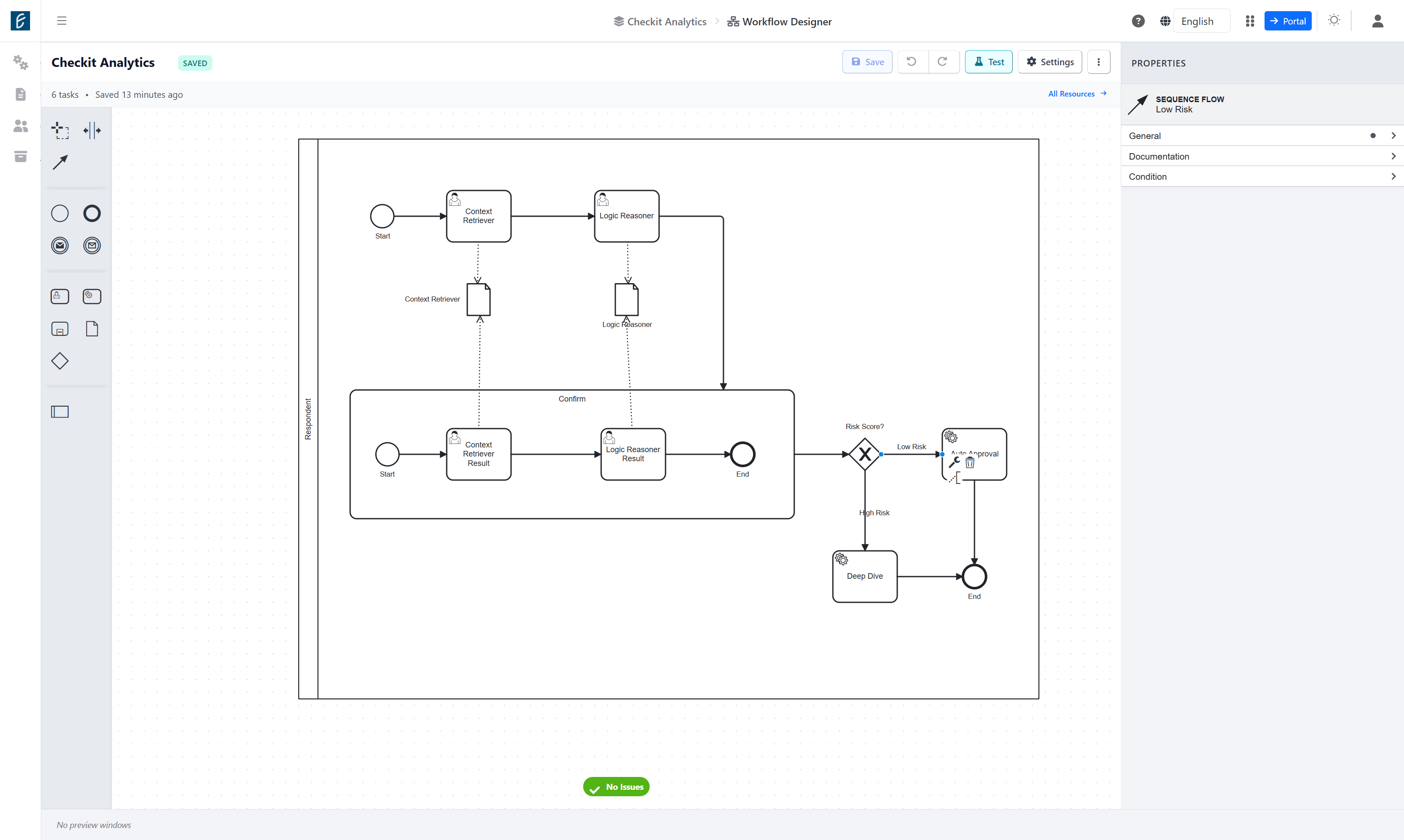Image resolution: width=1404 pixels, height=840 pixels.
Task: Select the Risk Score gateway on canvas
Action: (865, 454)
